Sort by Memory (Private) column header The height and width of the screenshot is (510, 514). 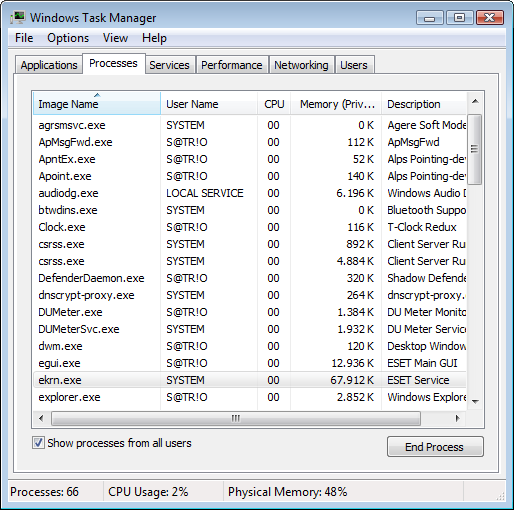click(336, 104)
